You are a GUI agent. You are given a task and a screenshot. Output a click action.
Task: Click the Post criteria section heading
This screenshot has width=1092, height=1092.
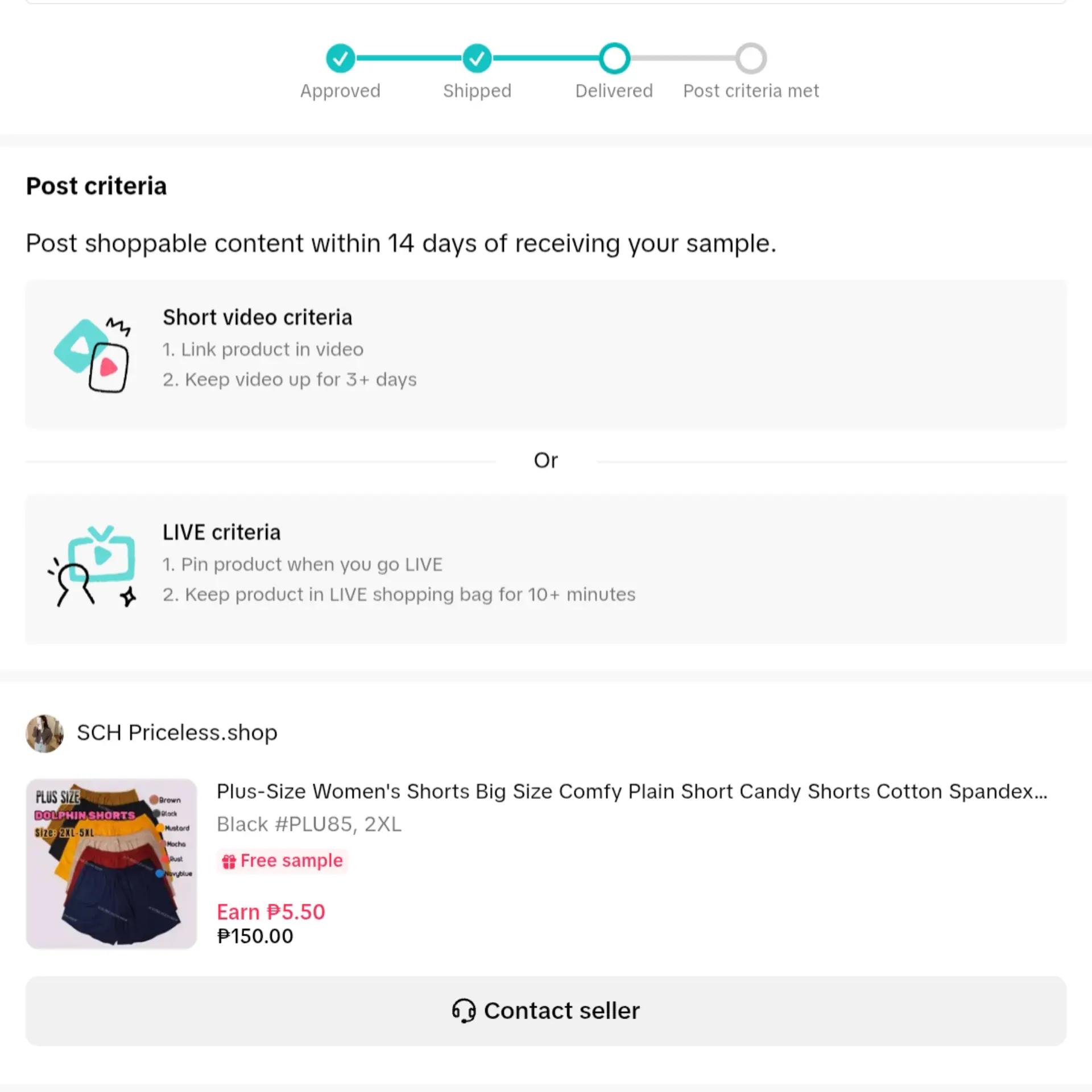[96, 186]
